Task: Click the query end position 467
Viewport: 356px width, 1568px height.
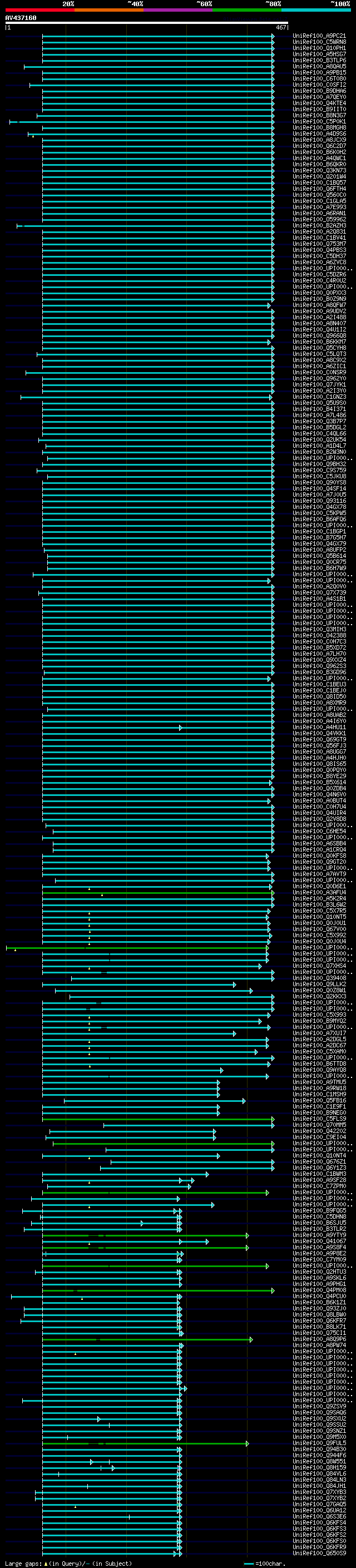Action: point(280,27)
